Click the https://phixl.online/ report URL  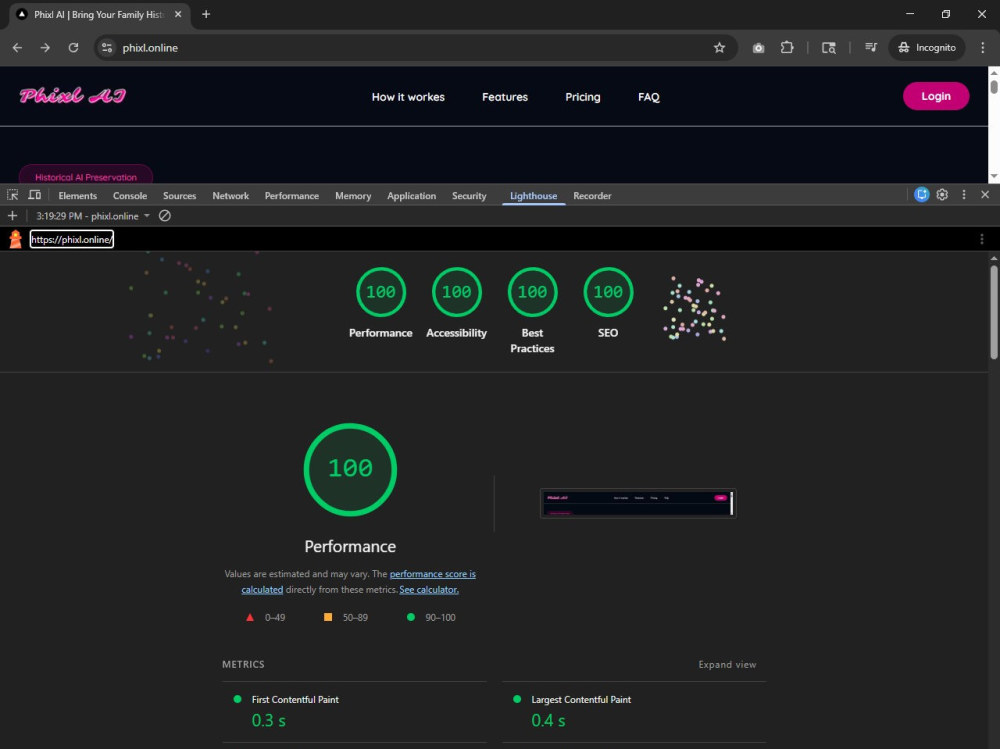[71, 239]
